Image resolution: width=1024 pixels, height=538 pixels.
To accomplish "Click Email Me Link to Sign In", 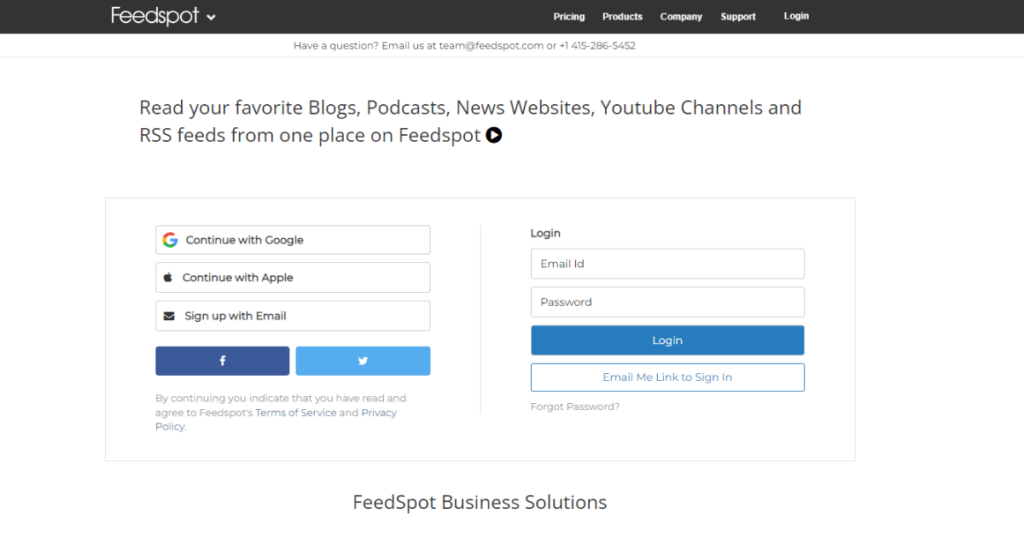I will point(667,377).
